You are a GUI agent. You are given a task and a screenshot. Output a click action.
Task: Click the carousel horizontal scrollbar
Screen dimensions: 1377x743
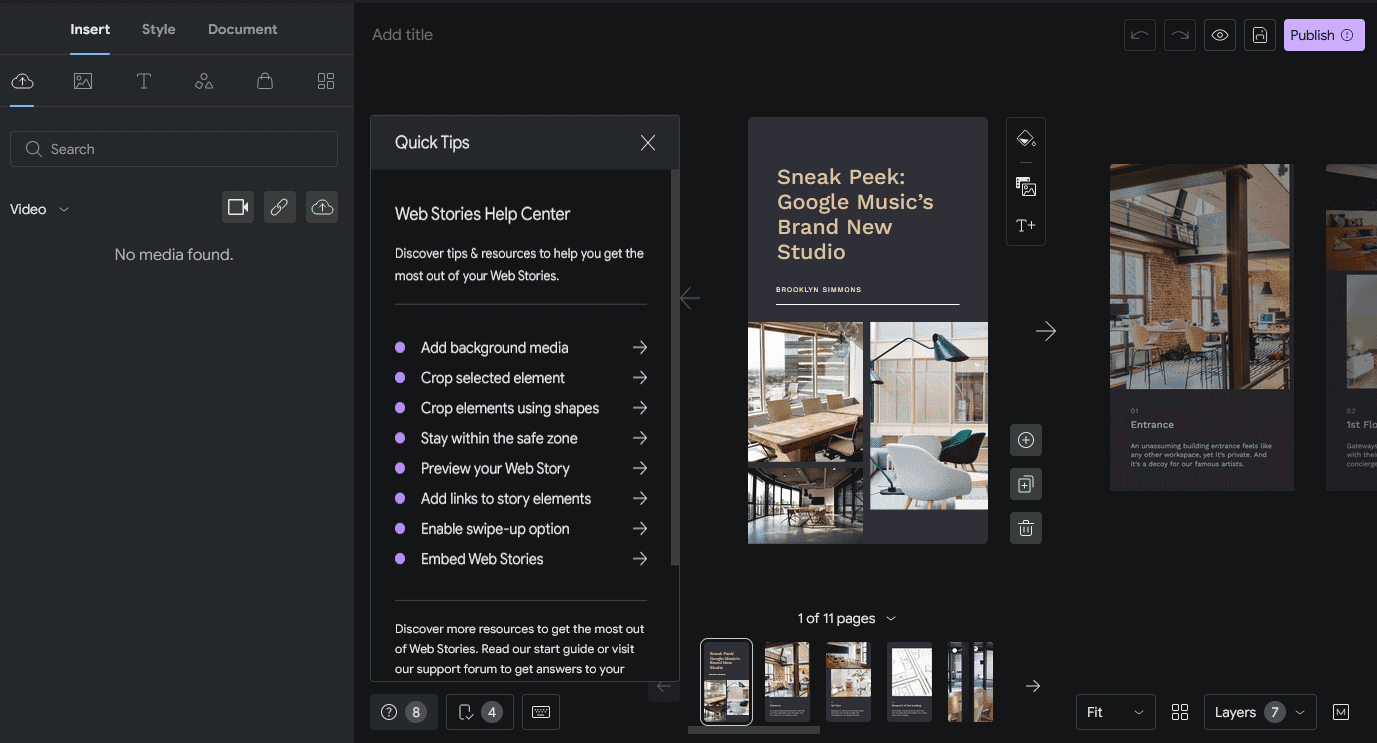pyautogui.click(x=754, y=730)
